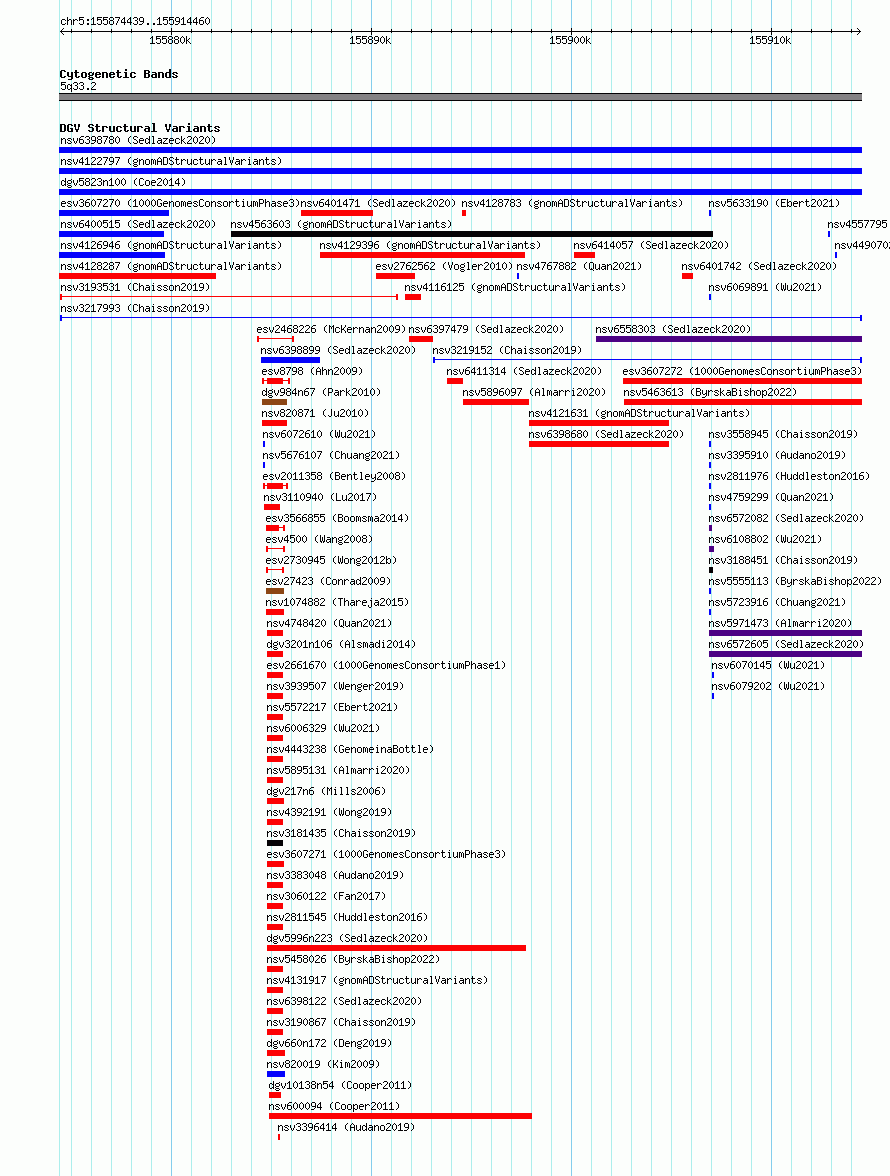Image resolution: width=890 pixels, height=1176 pixels.
Task: Click the 5q33.2 cytogenetic band bar
Action: pyautogui.click(x=460, y=97)
